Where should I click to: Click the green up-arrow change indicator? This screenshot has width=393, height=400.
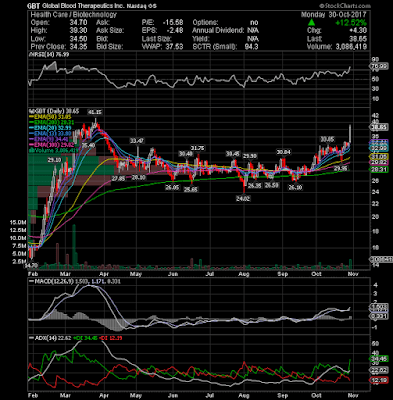(x=311, y=22)
